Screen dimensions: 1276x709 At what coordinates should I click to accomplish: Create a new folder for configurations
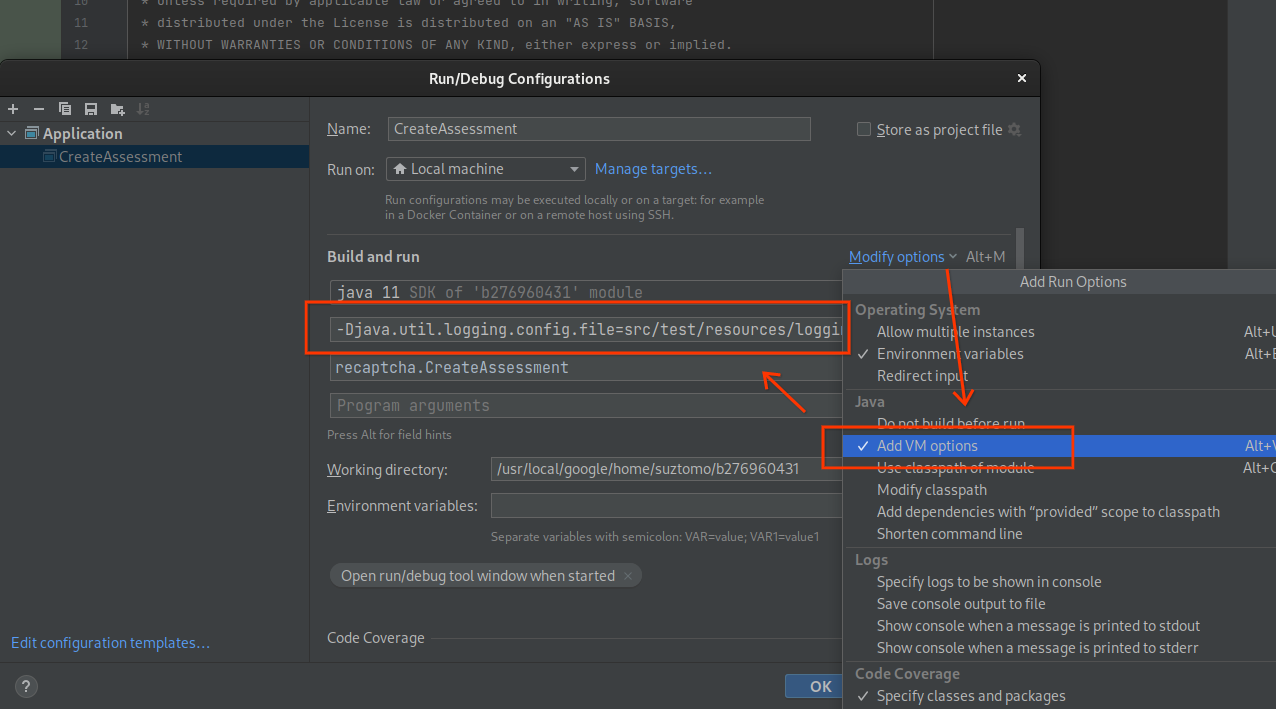coord(117,109)
